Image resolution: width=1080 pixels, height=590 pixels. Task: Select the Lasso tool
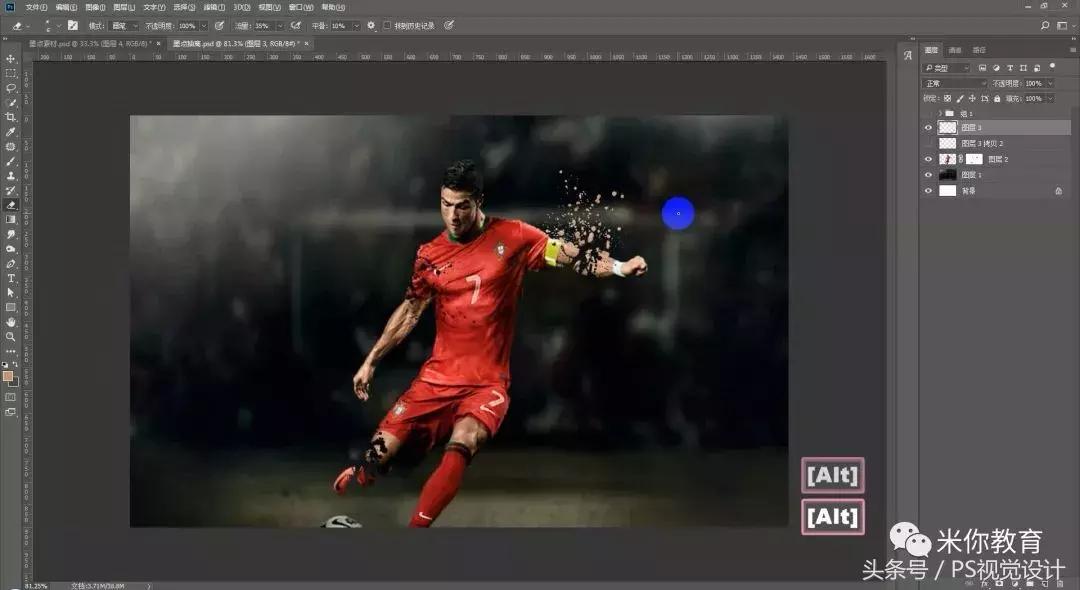pos(11,88)
